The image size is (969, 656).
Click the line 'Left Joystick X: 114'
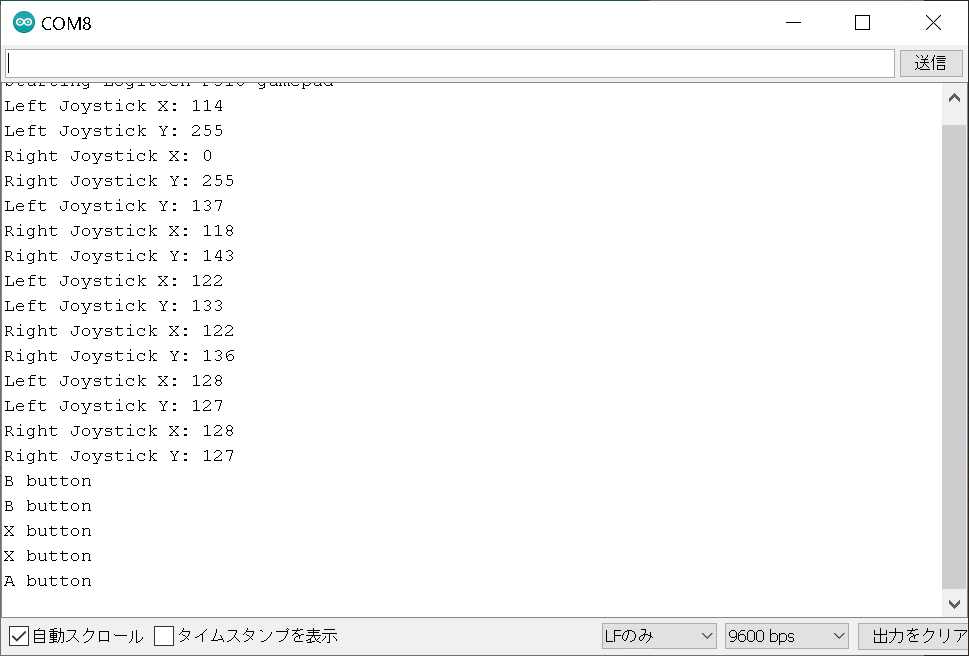click(x=114, y=106)
